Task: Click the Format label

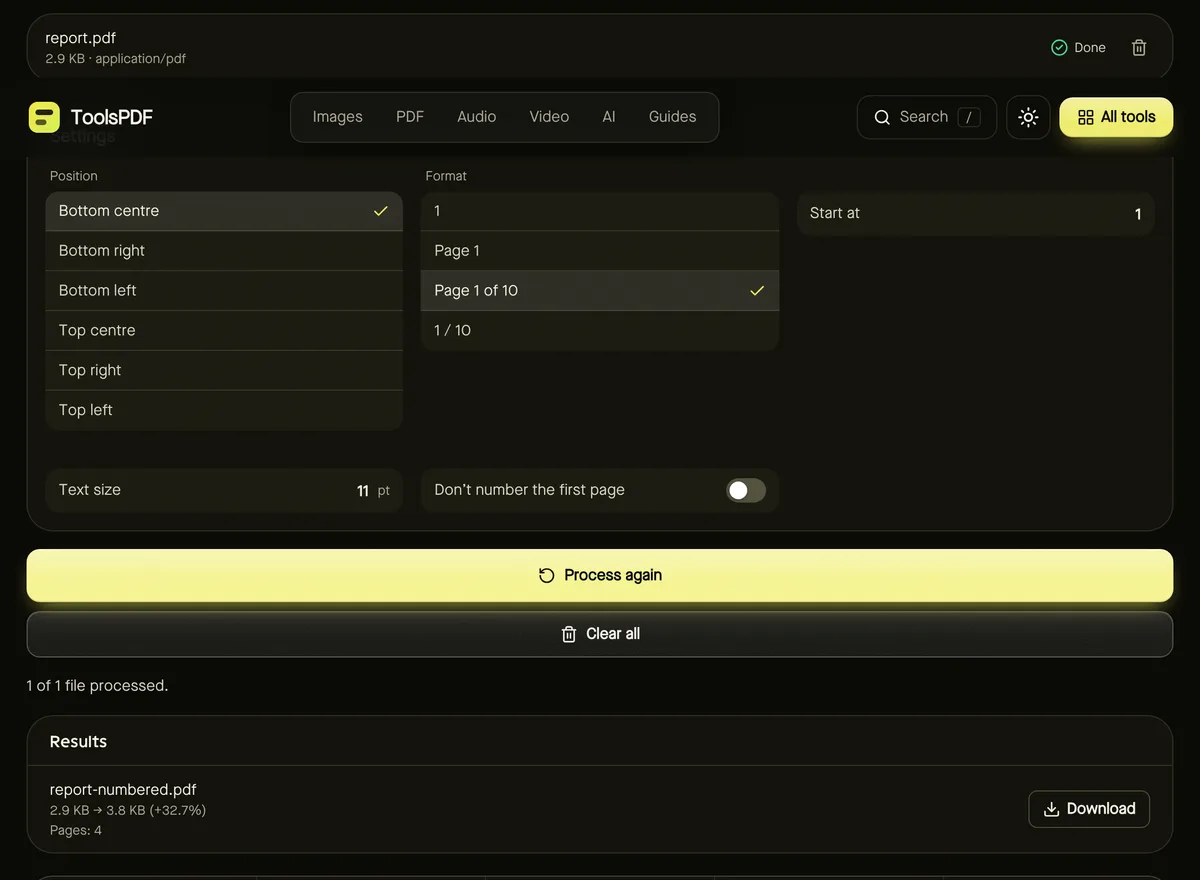Action: 446,176
